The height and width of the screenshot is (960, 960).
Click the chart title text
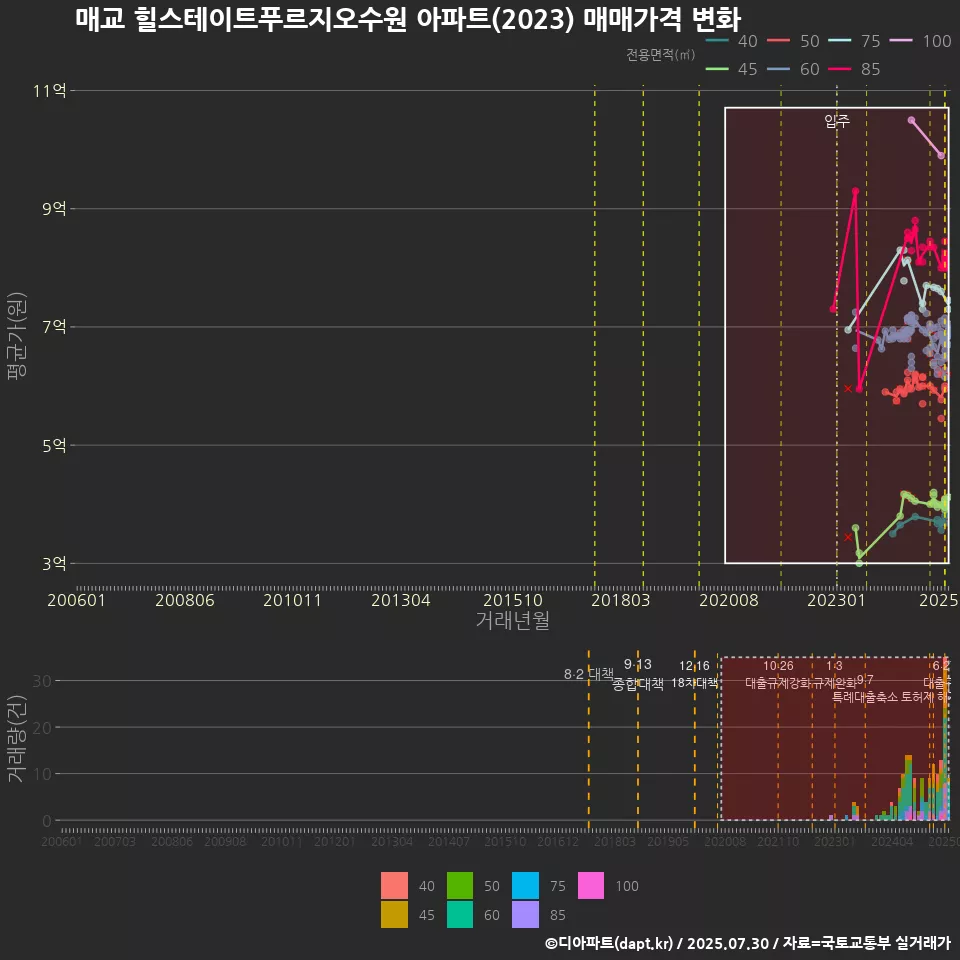[408, 19]
